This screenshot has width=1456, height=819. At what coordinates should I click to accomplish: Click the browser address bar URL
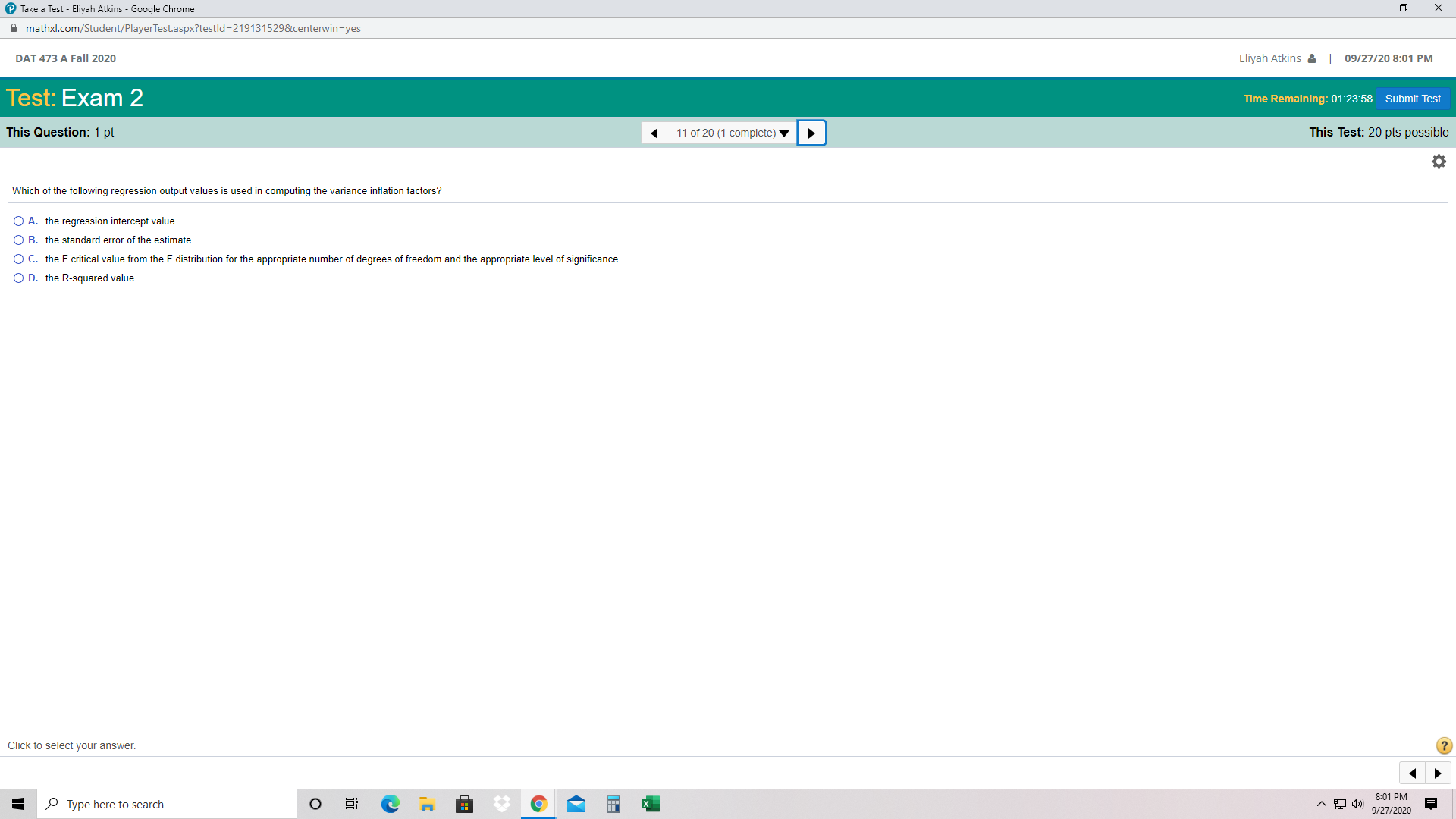pos(193,28)
